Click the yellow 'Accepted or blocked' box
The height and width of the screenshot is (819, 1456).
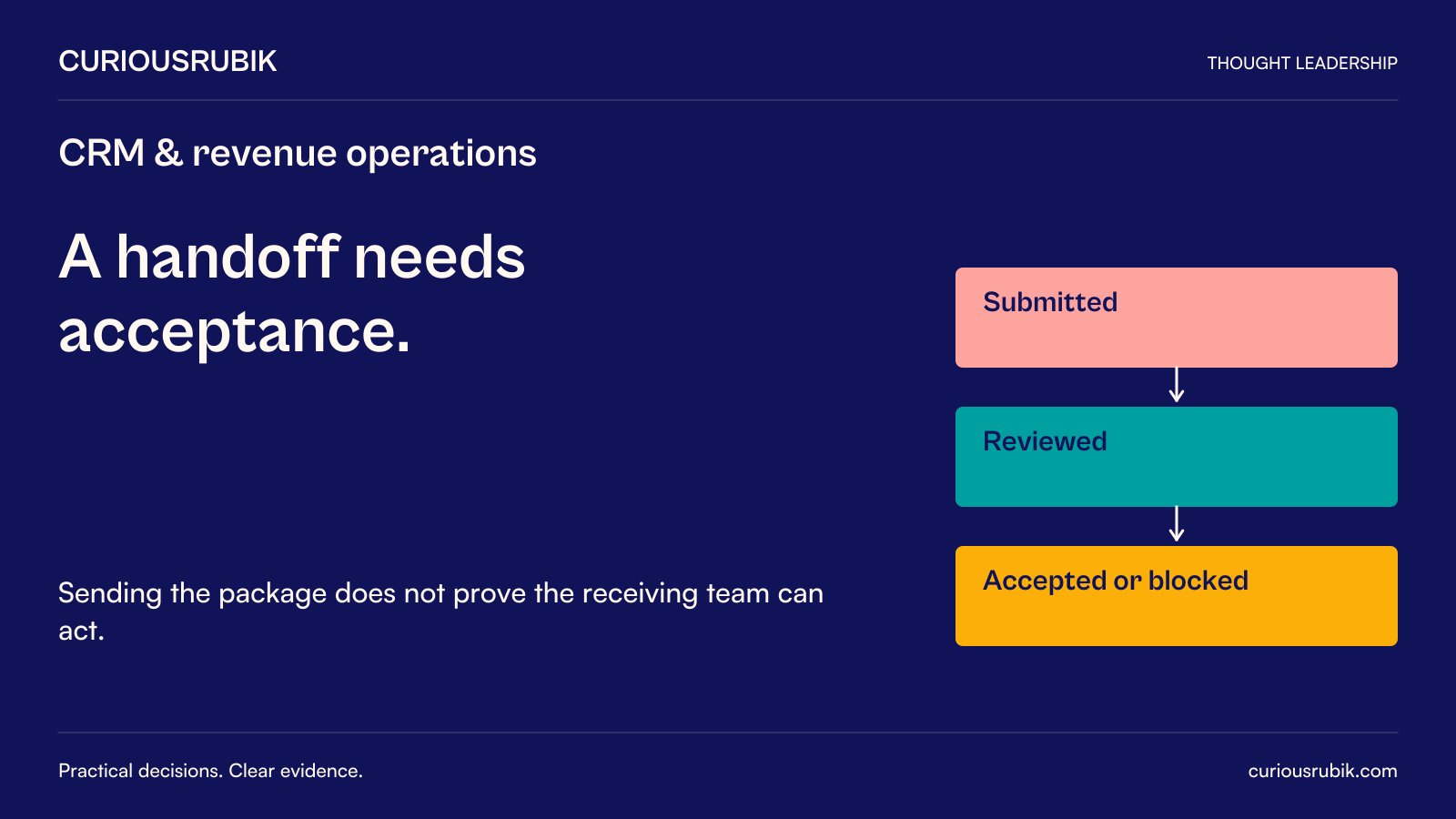[1177, 596]
